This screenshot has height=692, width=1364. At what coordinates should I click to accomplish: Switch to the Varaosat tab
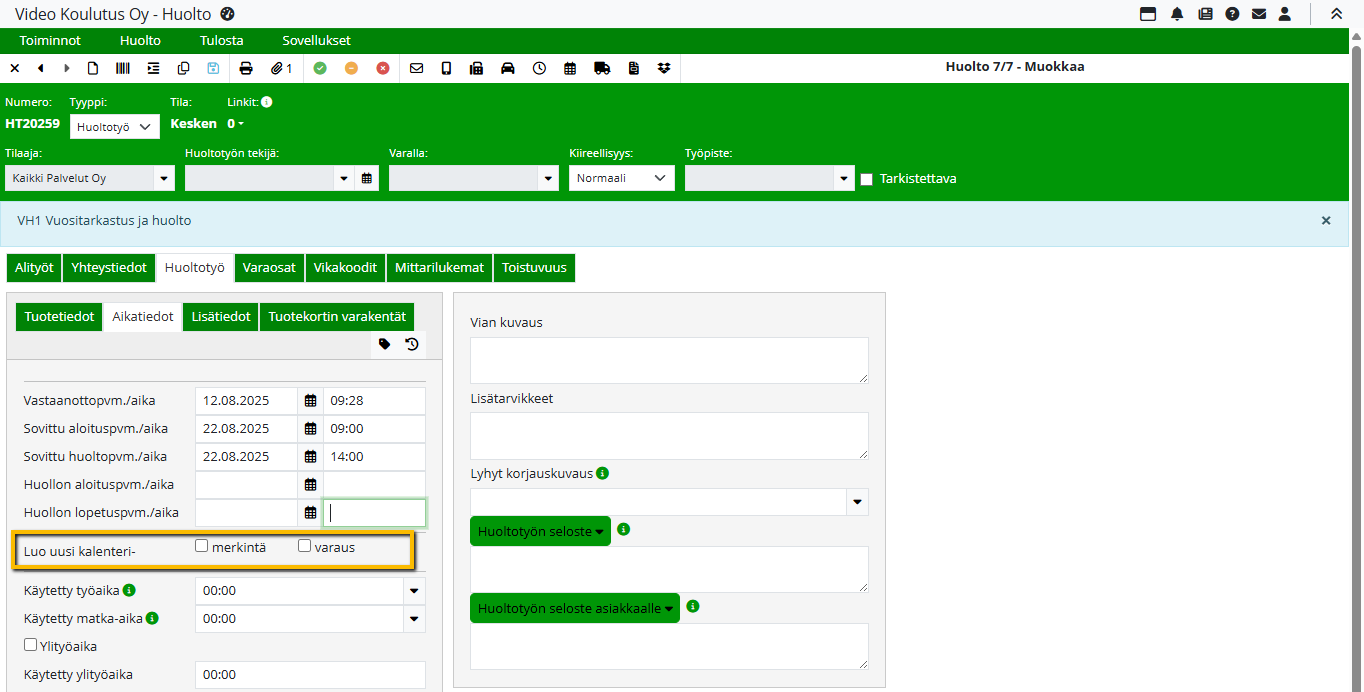coord(269,268)
